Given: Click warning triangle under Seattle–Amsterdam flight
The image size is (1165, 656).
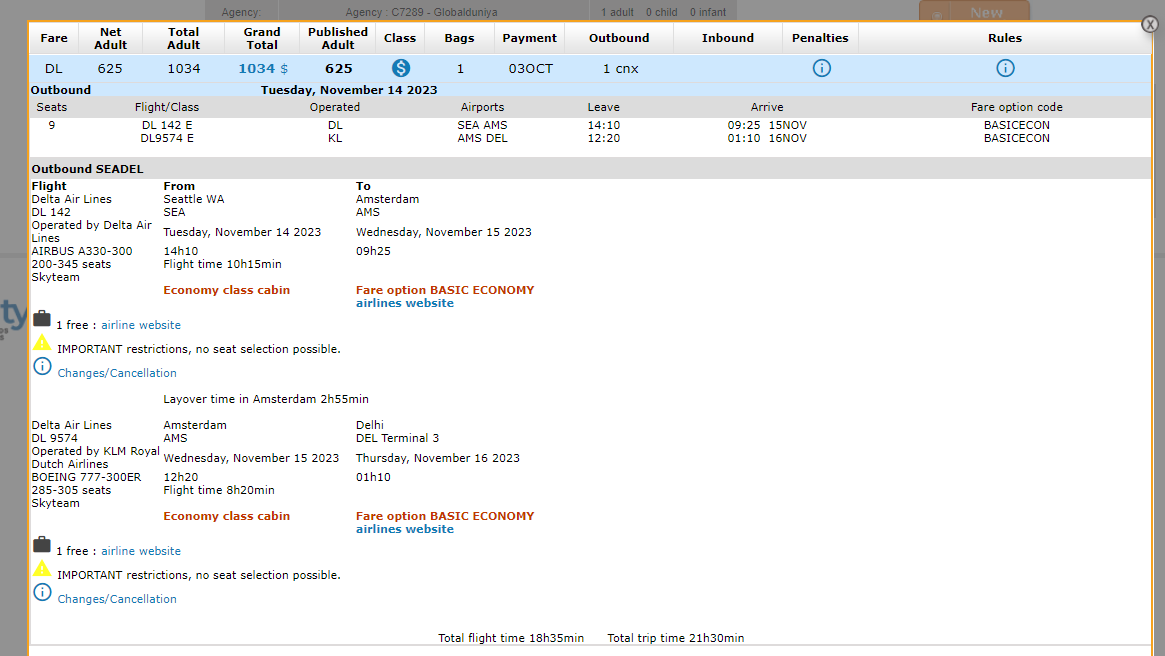Looking at the screenshot, I should pyautogui.click(x=42, y=343).
